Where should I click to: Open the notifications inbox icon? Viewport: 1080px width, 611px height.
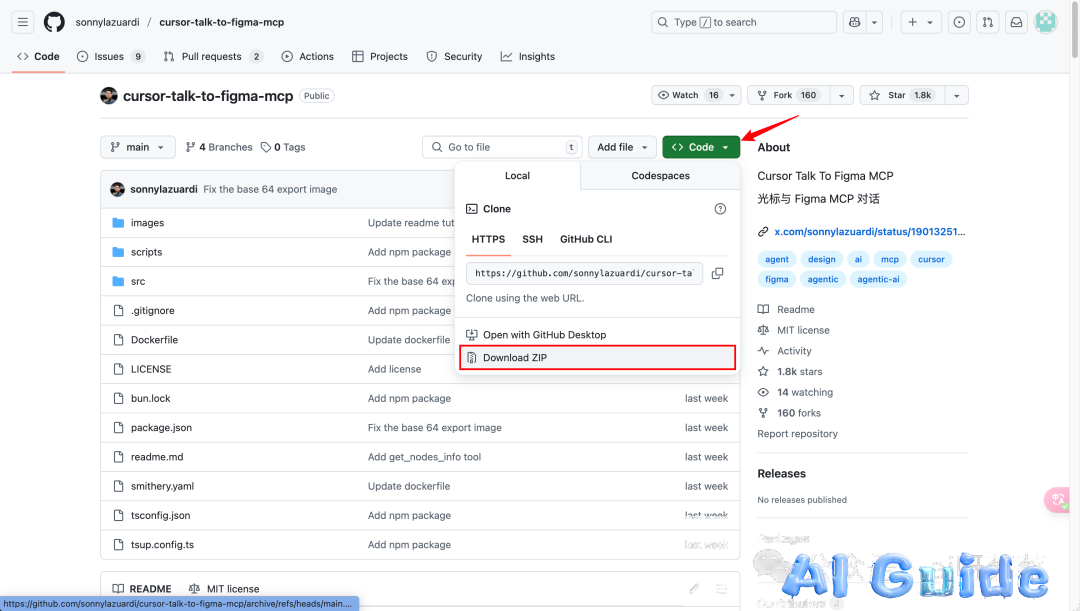click(x=1016, y=22)
